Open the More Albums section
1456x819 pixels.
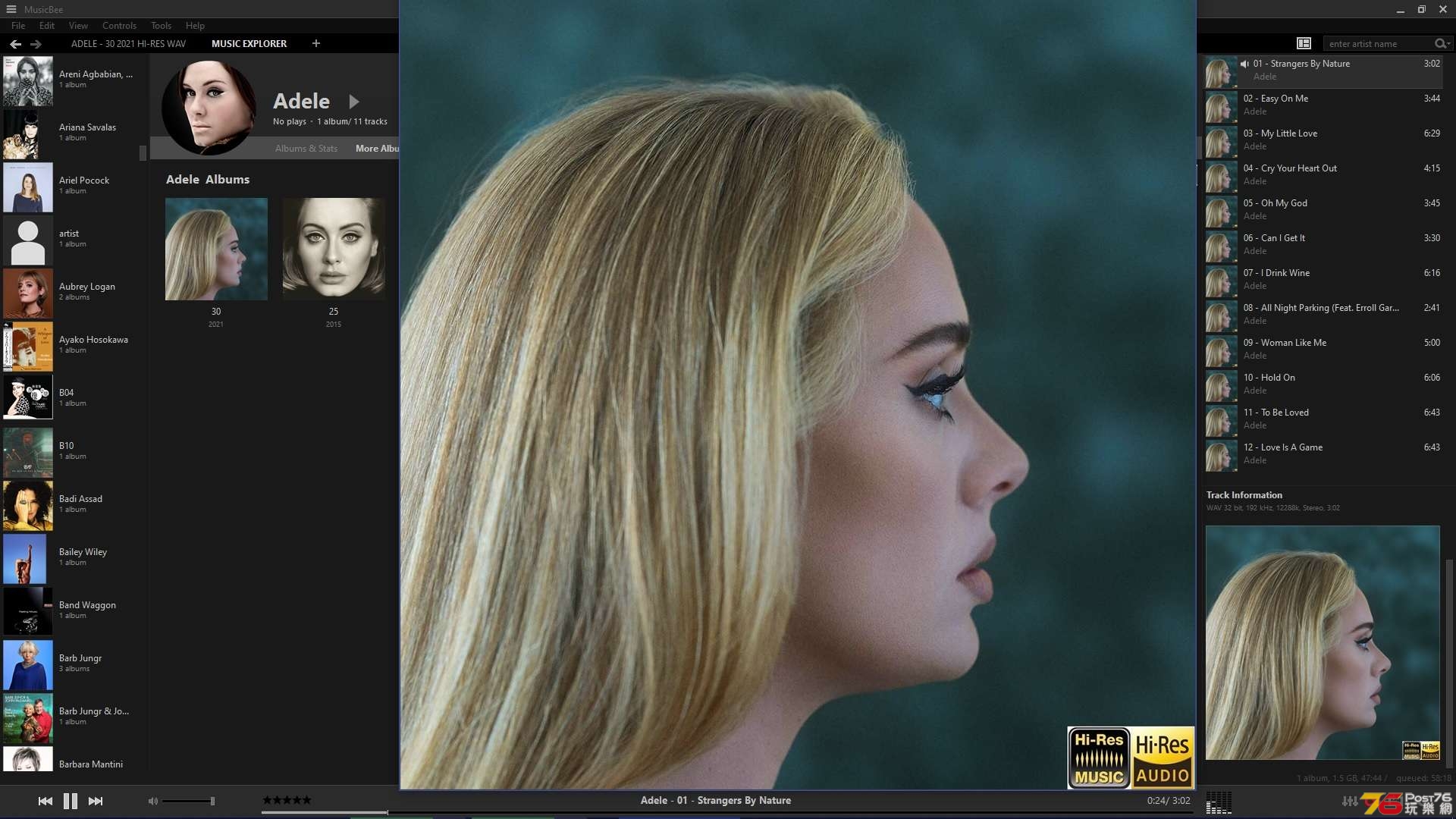point(377,149)
